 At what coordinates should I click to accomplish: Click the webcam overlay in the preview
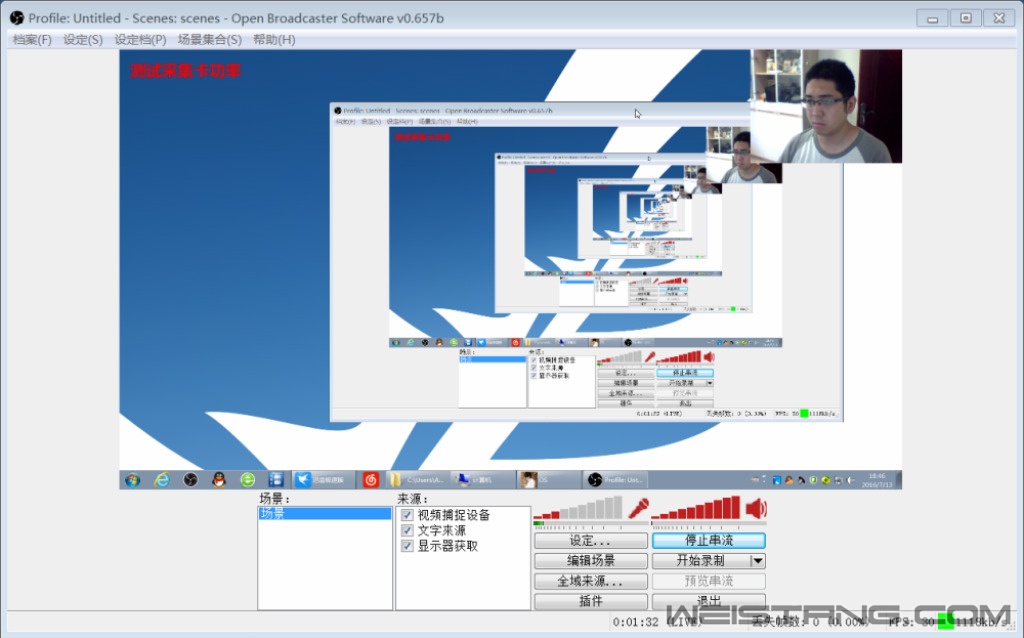tap(826, 106)
